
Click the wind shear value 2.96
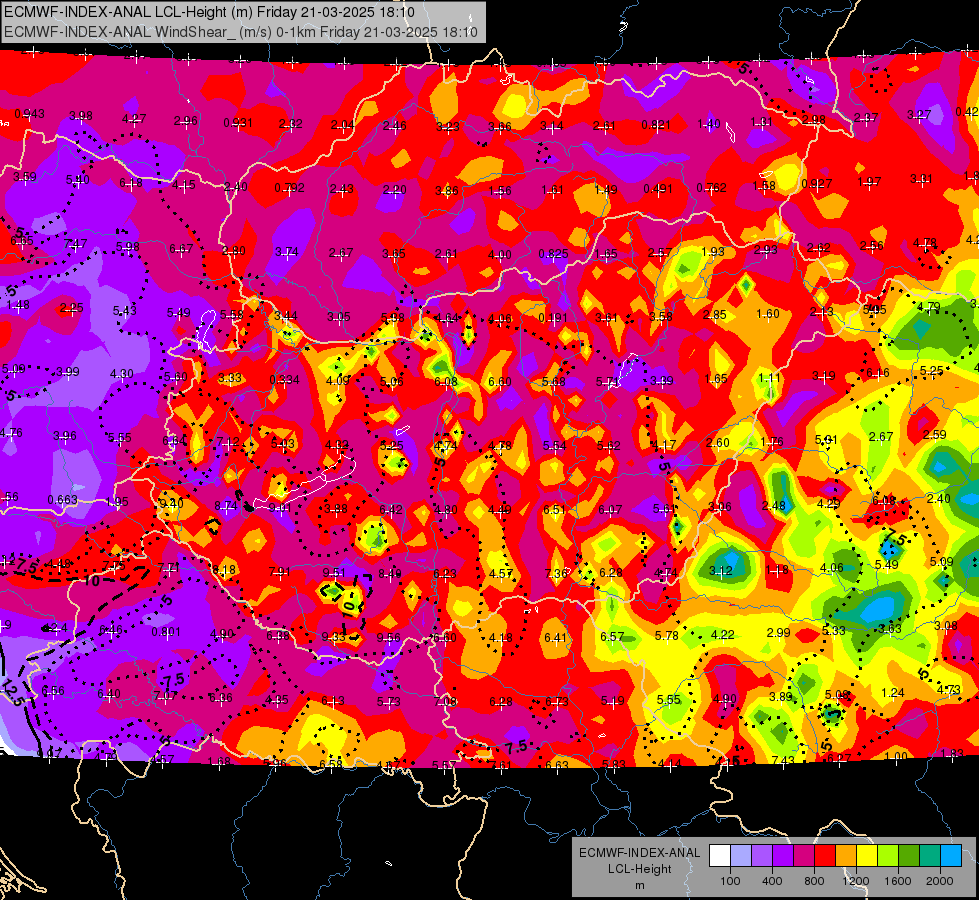click(185, 121)
